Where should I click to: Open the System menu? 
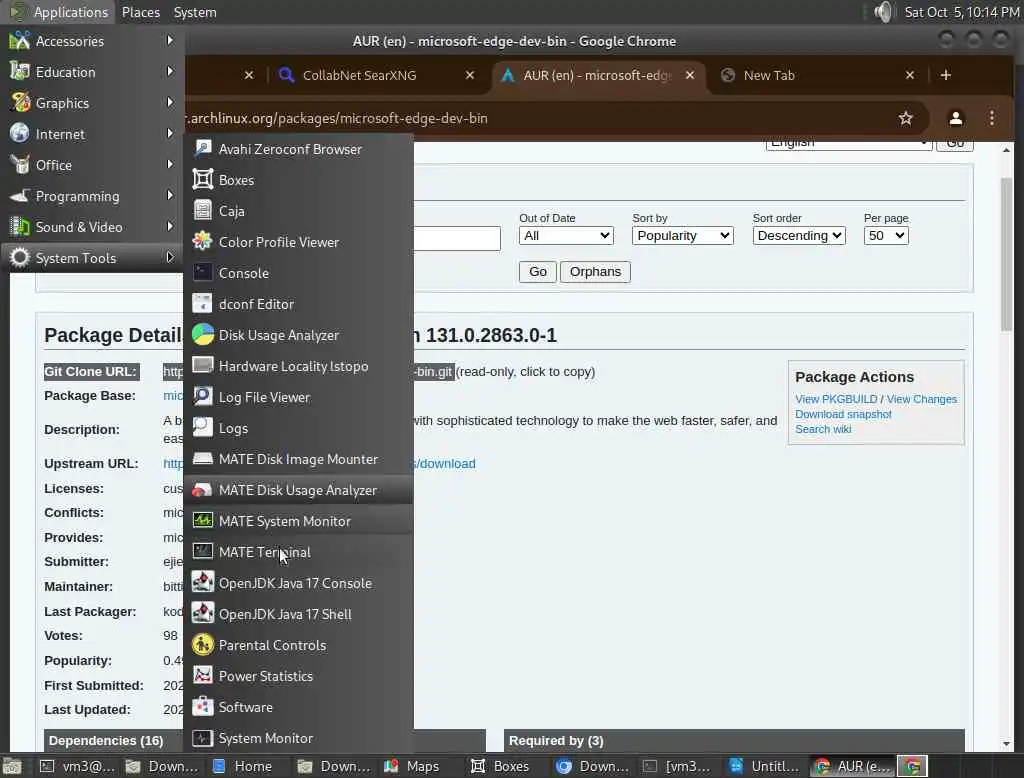coord(195,12)
